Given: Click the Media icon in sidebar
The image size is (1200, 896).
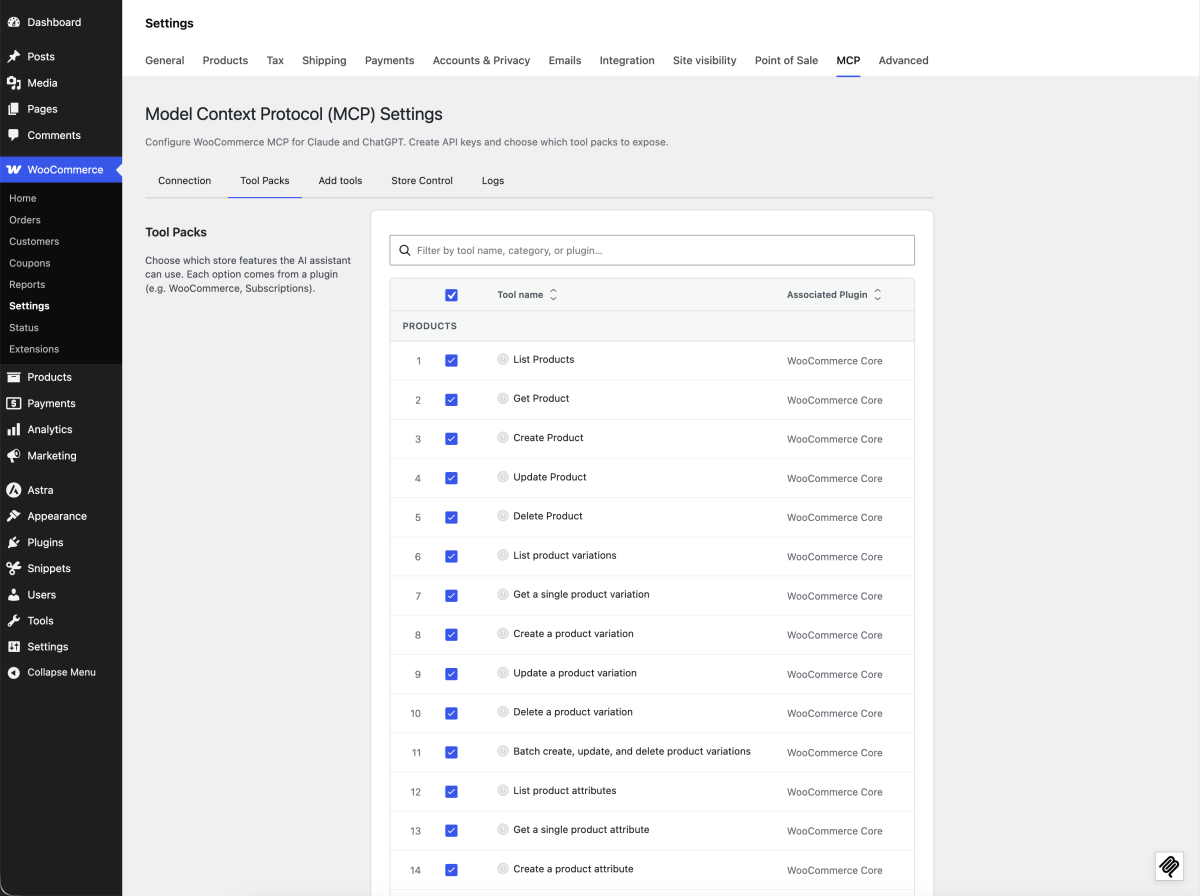Looking at the screenshot, I should (x=14, y=83).
